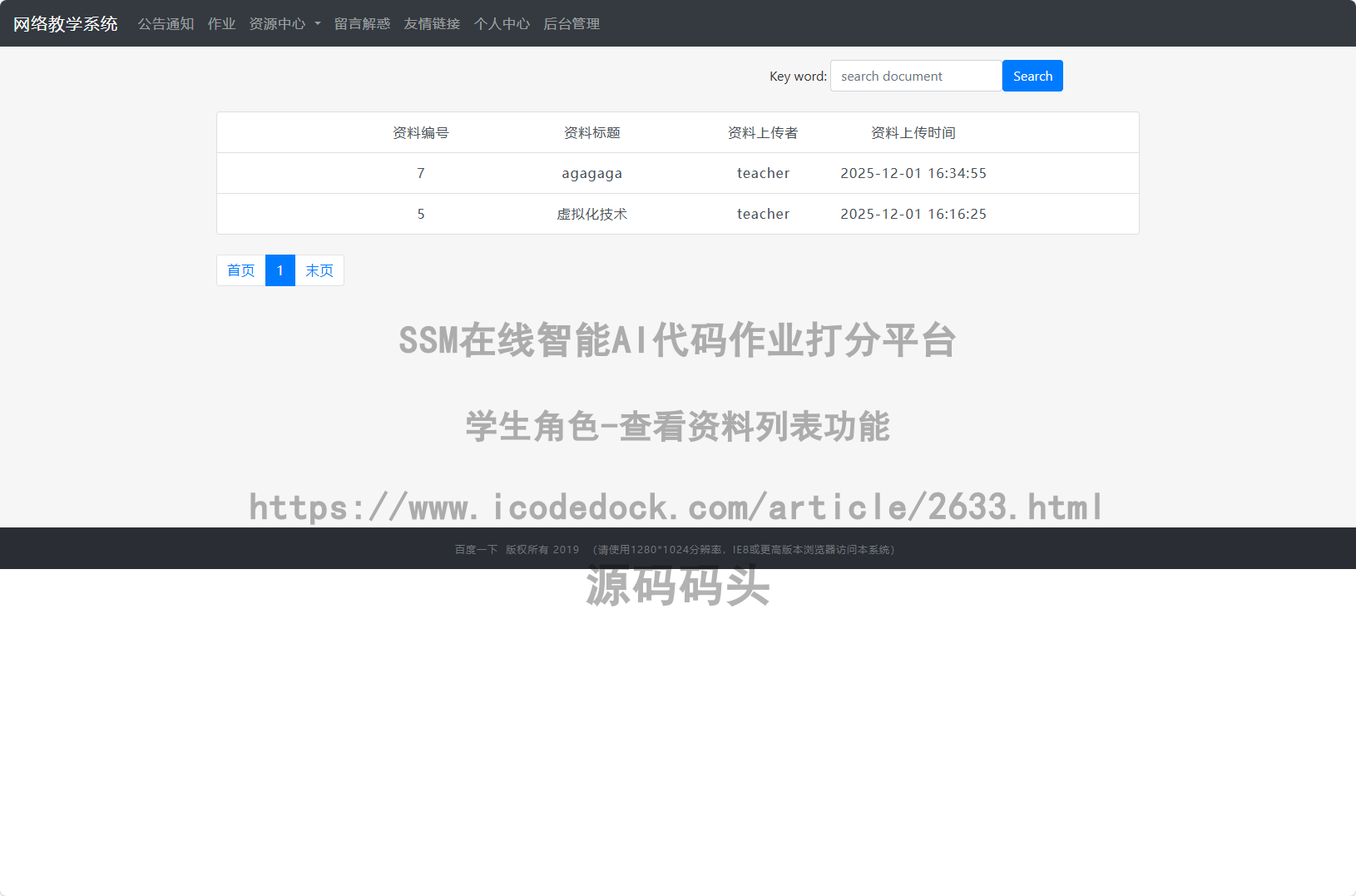Select the 作业 navigation item
The image size is (1356, 896).
(x=221, y=23)
